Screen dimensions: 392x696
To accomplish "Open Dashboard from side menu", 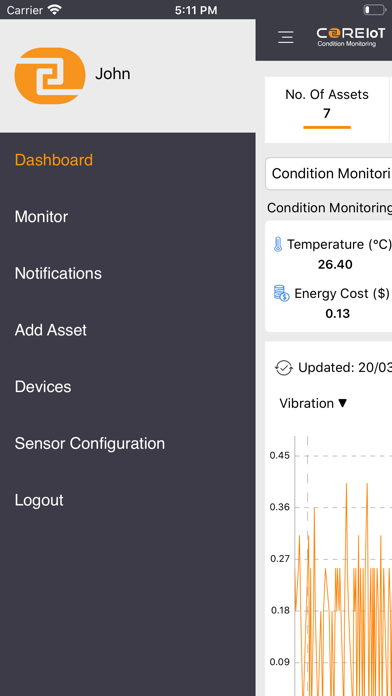I will (54, 160).
